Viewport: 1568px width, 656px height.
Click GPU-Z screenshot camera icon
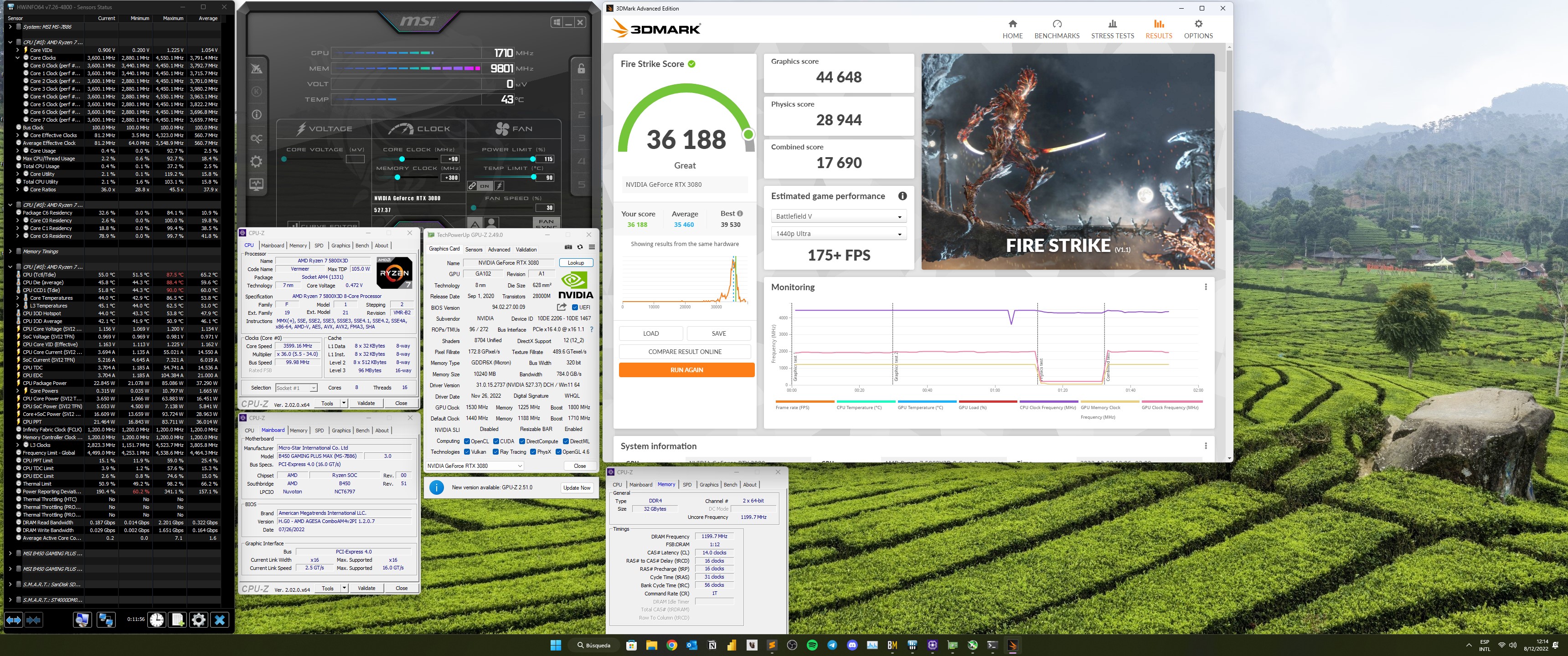[x=568, y=247]
